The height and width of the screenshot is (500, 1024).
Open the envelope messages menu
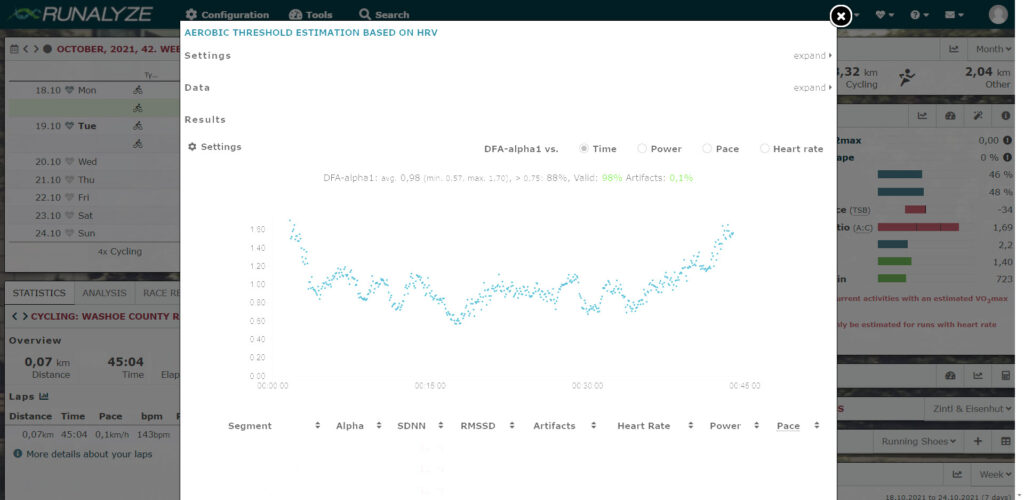pos(954,15)
